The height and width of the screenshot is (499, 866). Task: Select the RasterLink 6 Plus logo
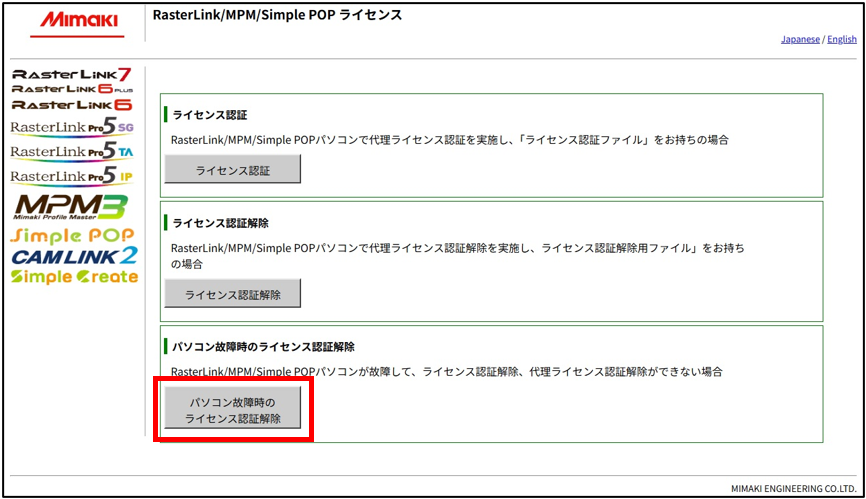click(72, 89)
